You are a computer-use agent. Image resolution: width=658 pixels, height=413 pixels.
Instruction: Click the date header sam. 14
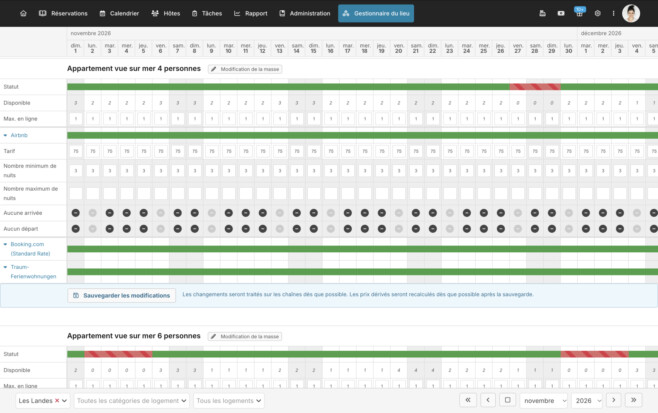[x=297, y=48]
